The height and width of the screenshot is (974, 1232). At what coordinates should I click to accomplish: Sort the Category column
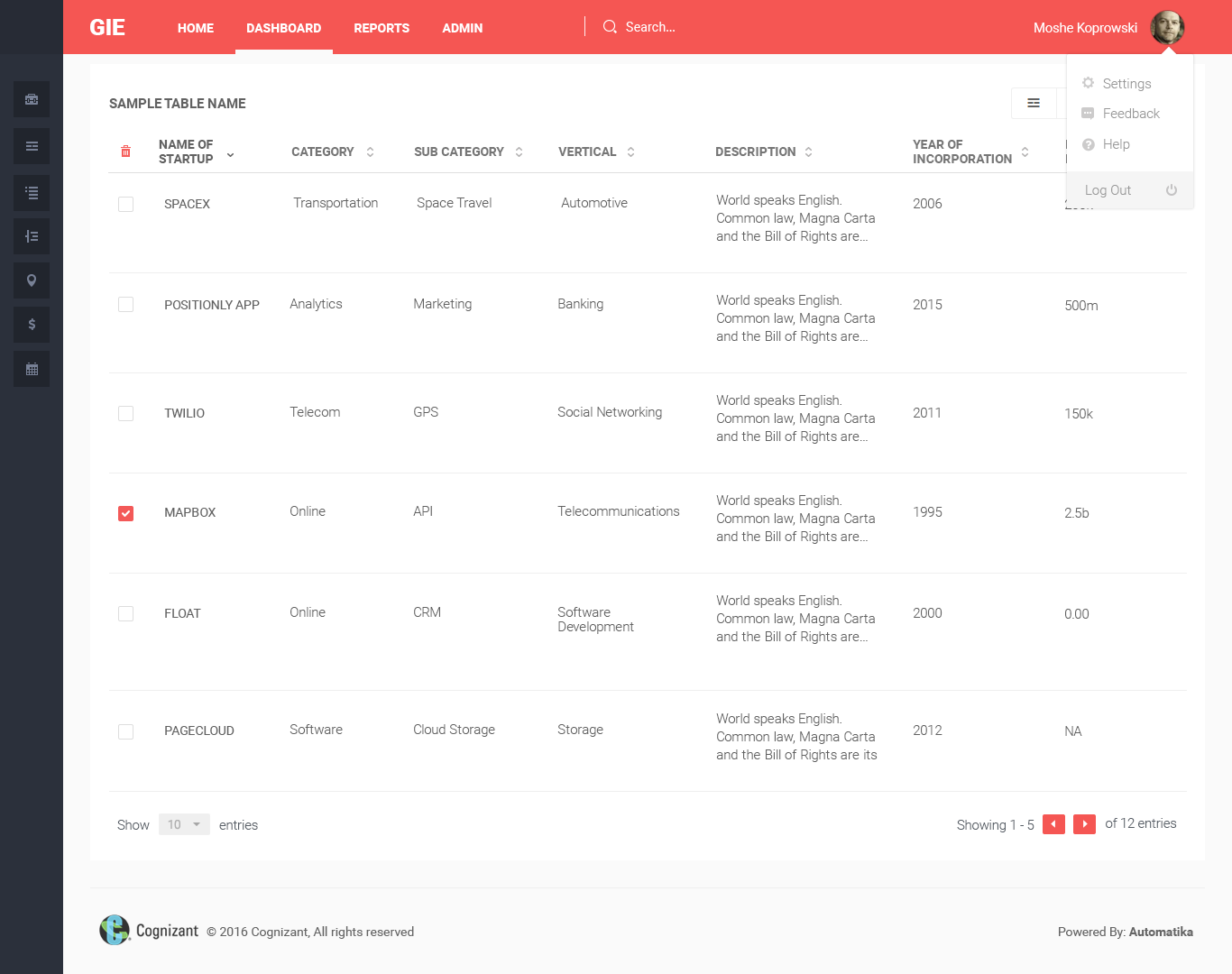[370, 152]
